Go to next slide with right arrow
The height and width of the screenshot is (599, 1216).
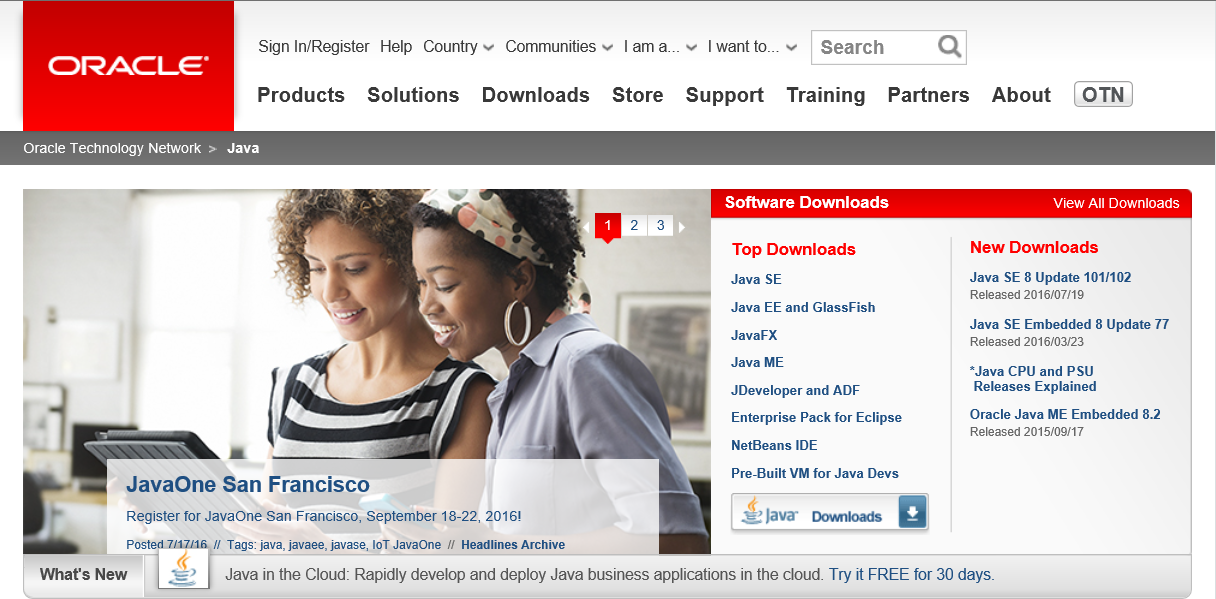coord(682,227)
